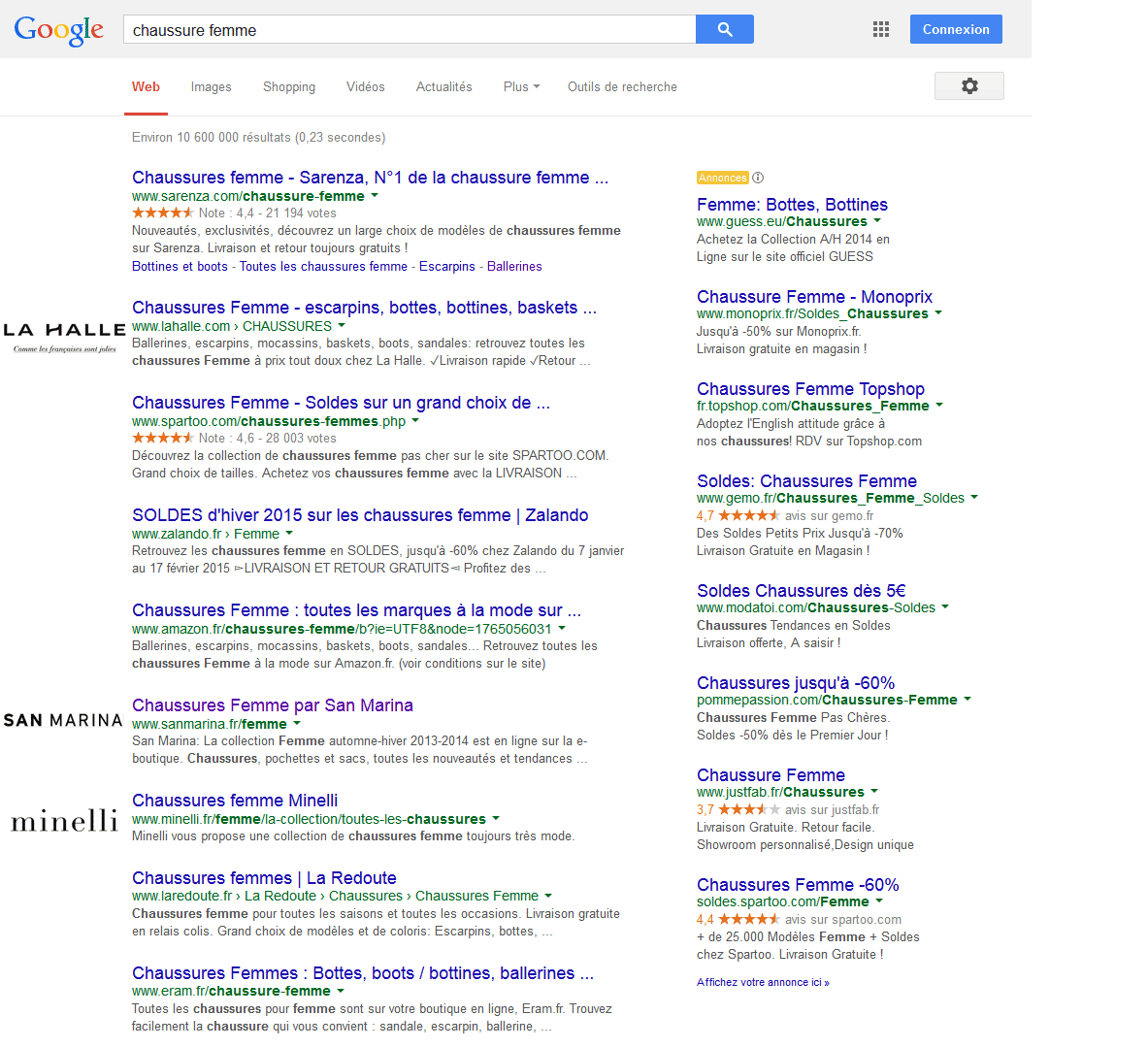
Task: Open the Sarenza N°1 chaussure femme result
Action: (370, 178)
